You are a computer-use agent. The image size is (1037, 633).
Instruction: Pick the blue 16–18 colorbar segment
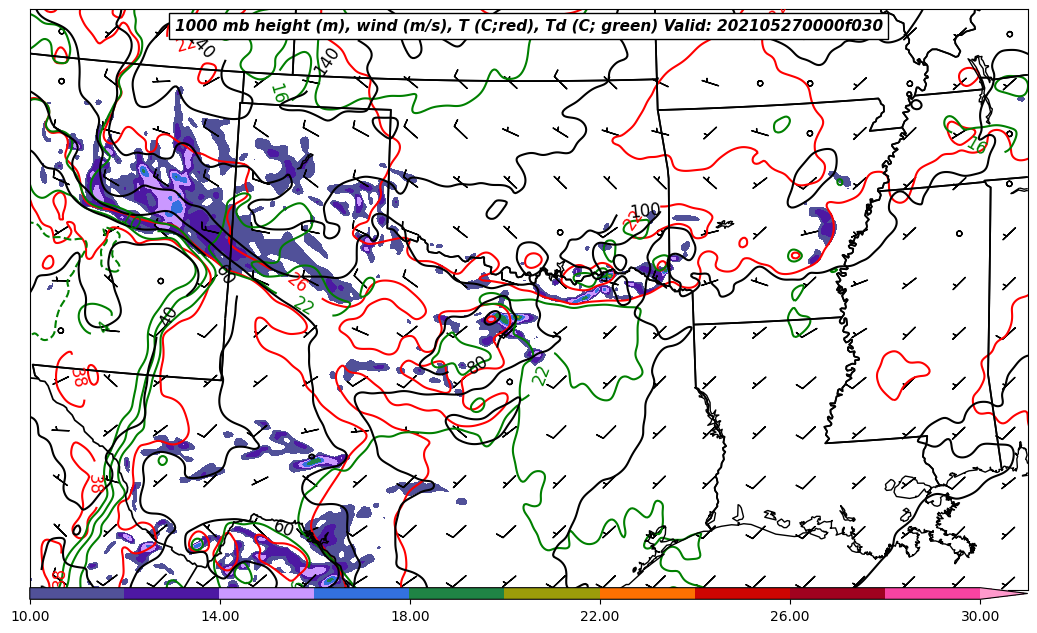pyautogui.click(x=362, y=593)
